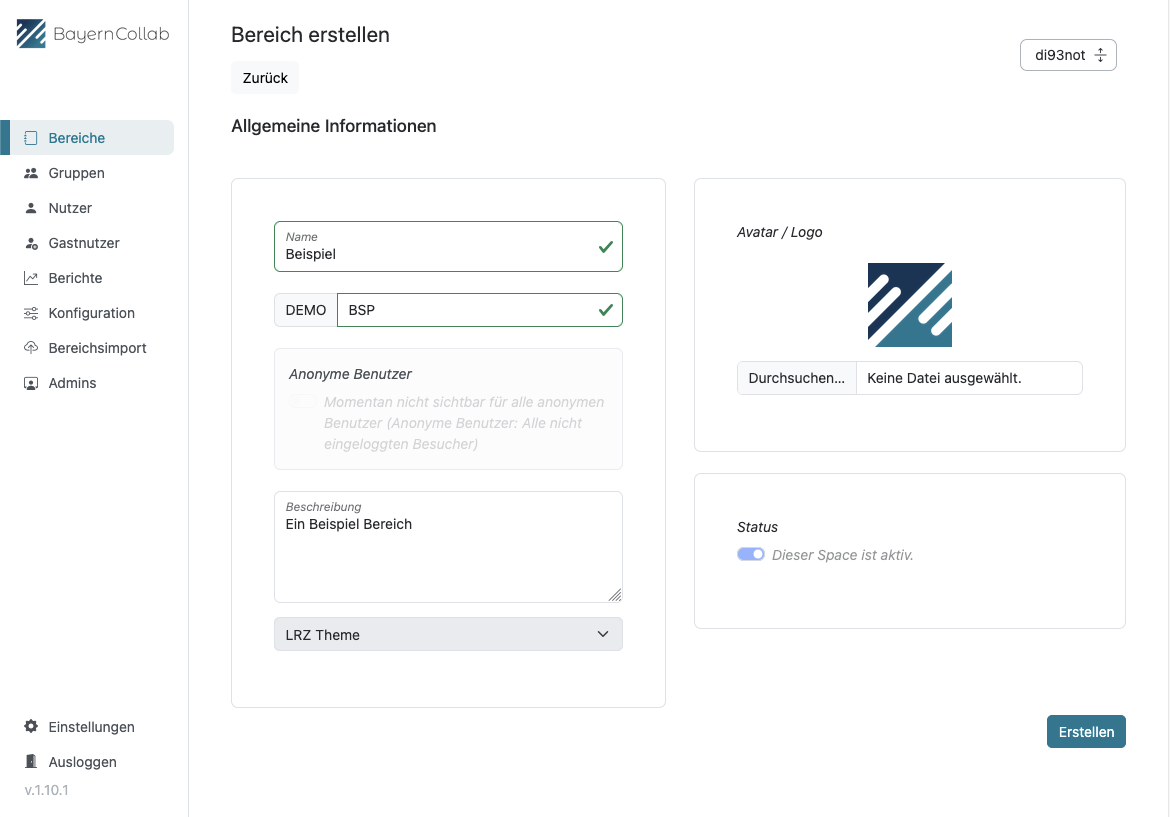Click the Bereichsimport cloud upload icon
1170x817 pixels.
[x=31, y=348]
